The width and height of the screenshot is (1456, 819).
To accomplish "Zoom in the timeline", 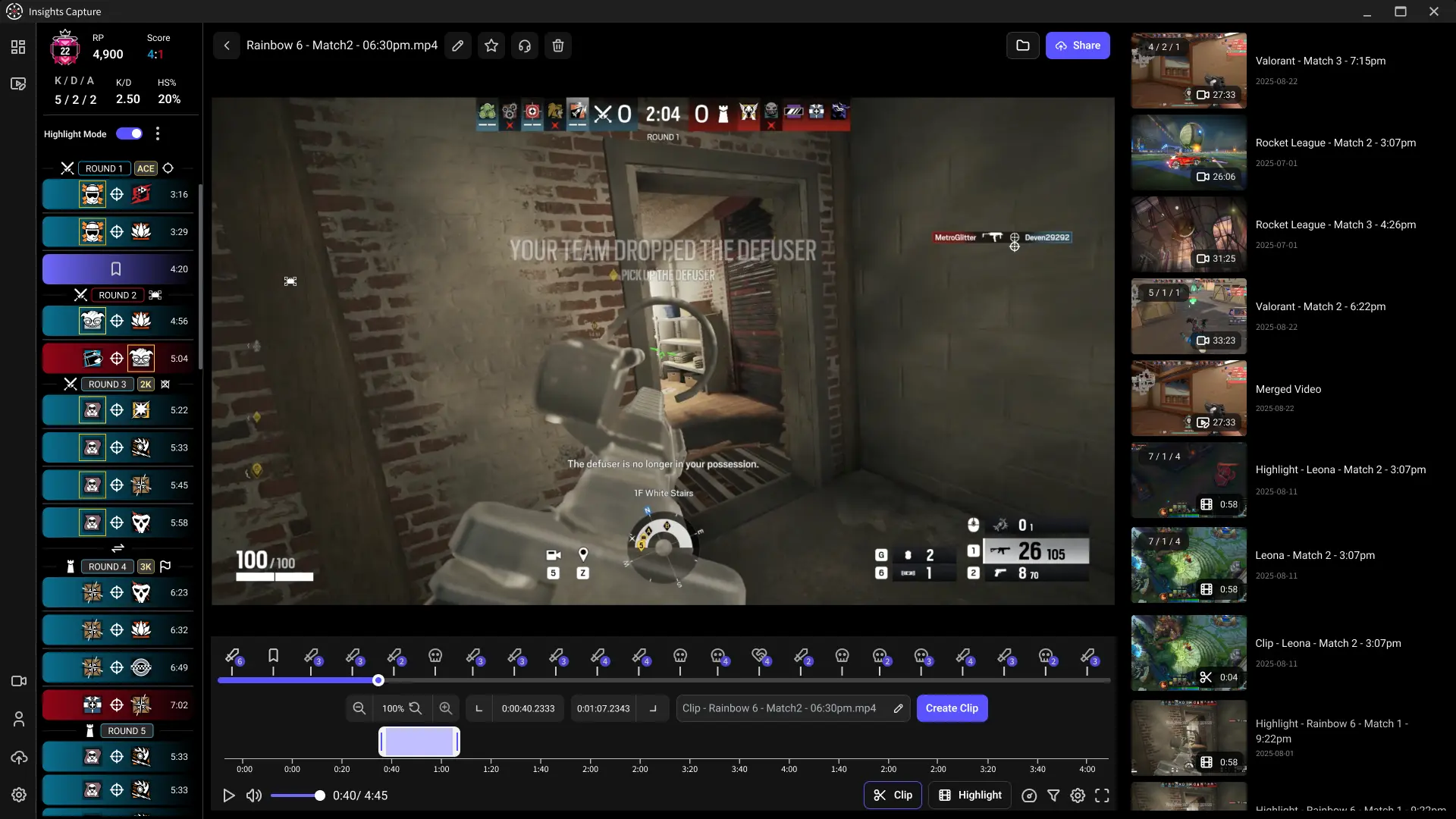I will click(446, 708).
